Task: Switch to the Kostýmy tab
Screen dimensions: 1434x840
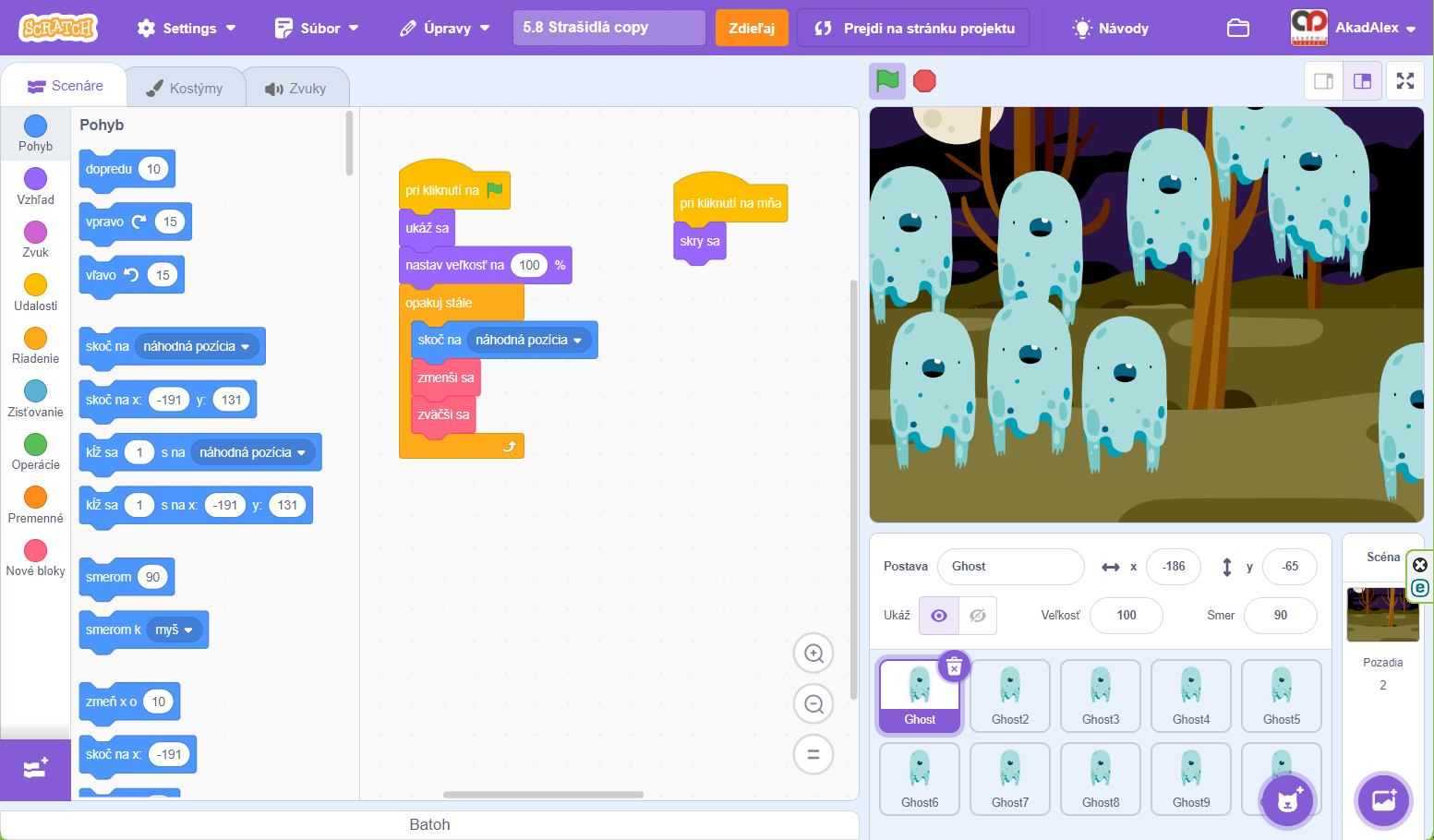Action: 185,88
